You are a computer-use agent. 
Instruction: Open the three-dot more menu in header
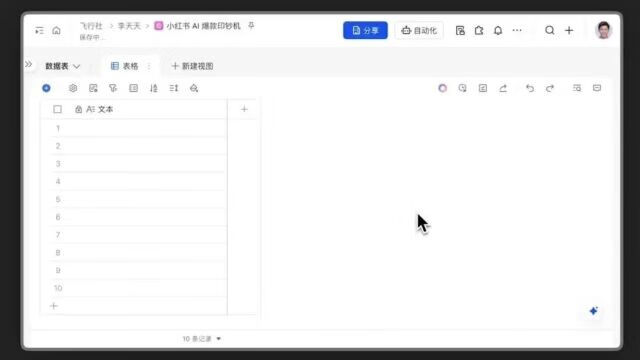click(x=517, y=30)
